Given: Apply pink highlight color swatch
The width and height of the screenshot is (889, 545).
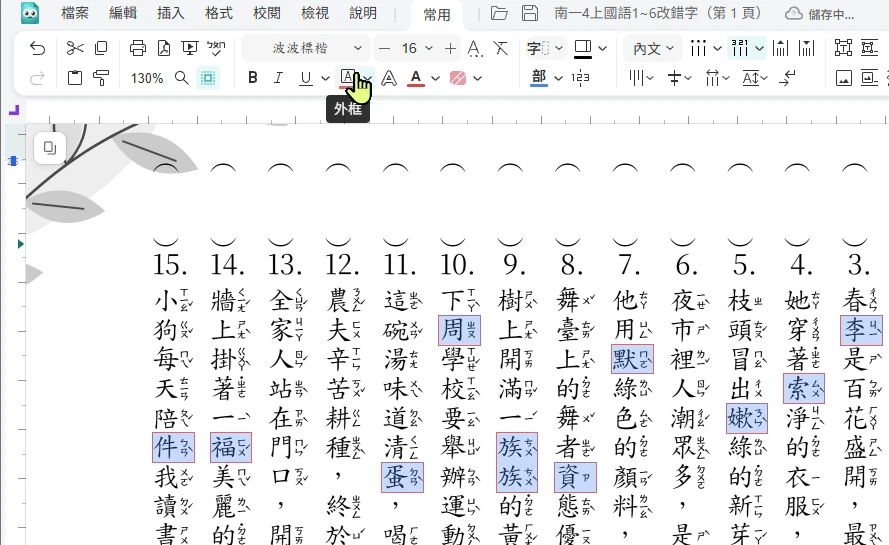Looking at the screenshot, I should 458,78.
